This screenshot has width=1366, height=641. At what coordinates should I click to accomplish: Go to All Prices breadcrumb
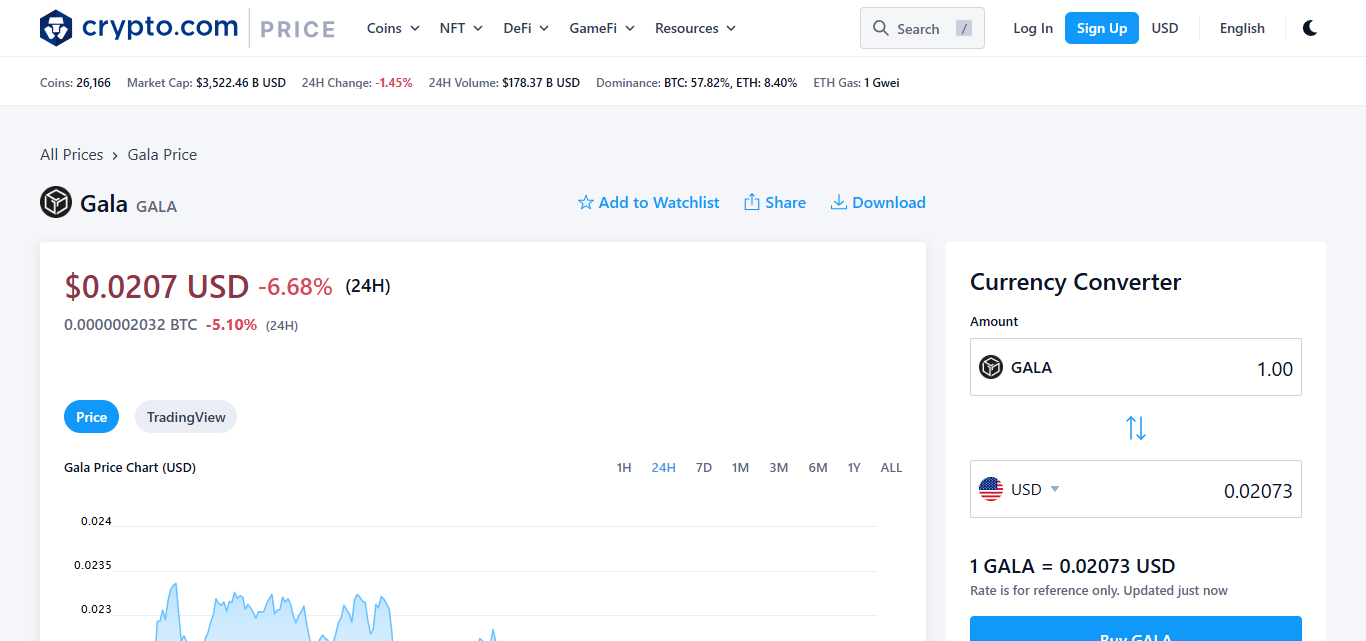72,154
